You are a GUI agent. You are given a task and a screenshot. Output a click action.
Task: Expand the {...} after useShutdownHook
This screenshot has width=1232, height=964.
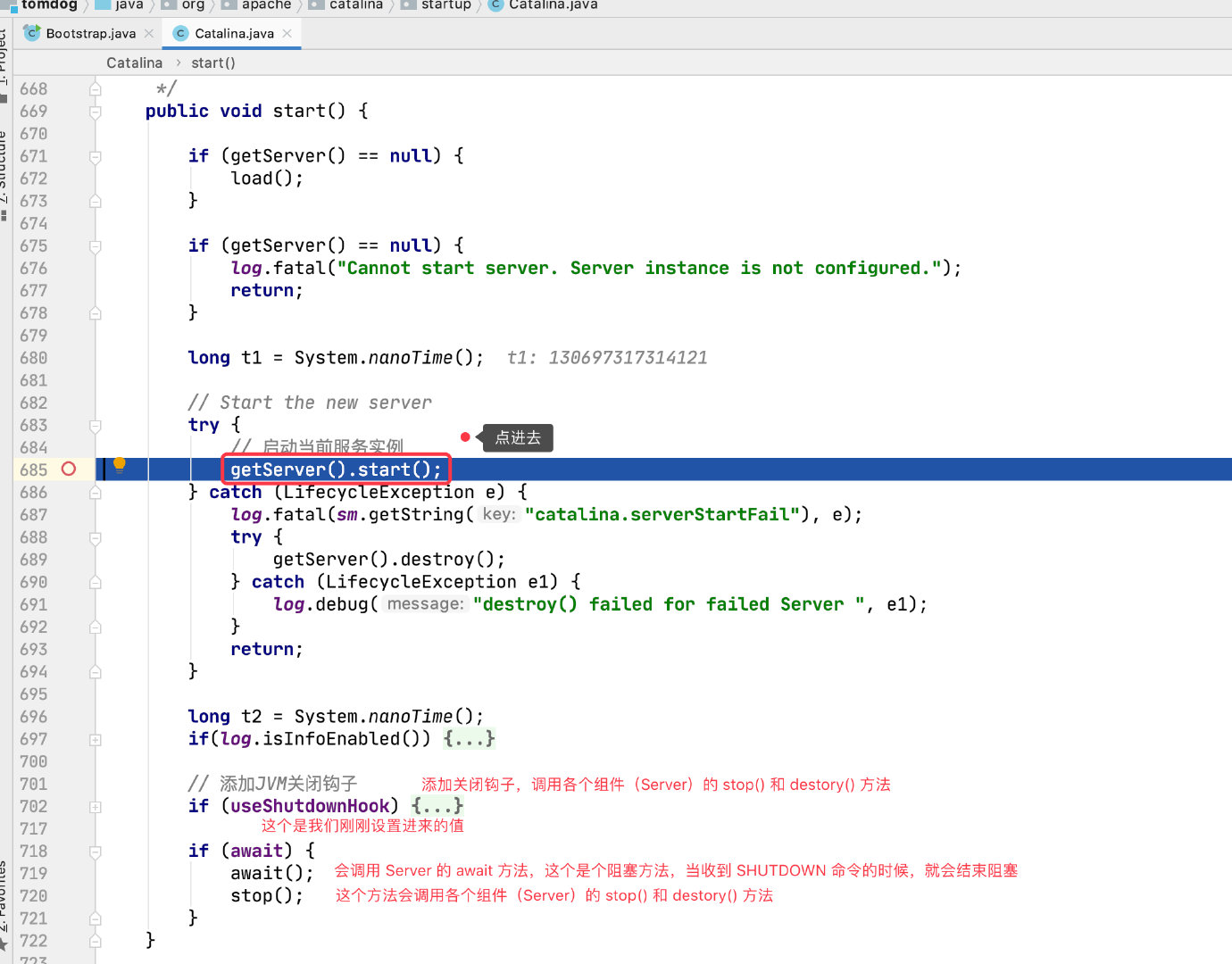pyautogui.click(x=437, y=806)
